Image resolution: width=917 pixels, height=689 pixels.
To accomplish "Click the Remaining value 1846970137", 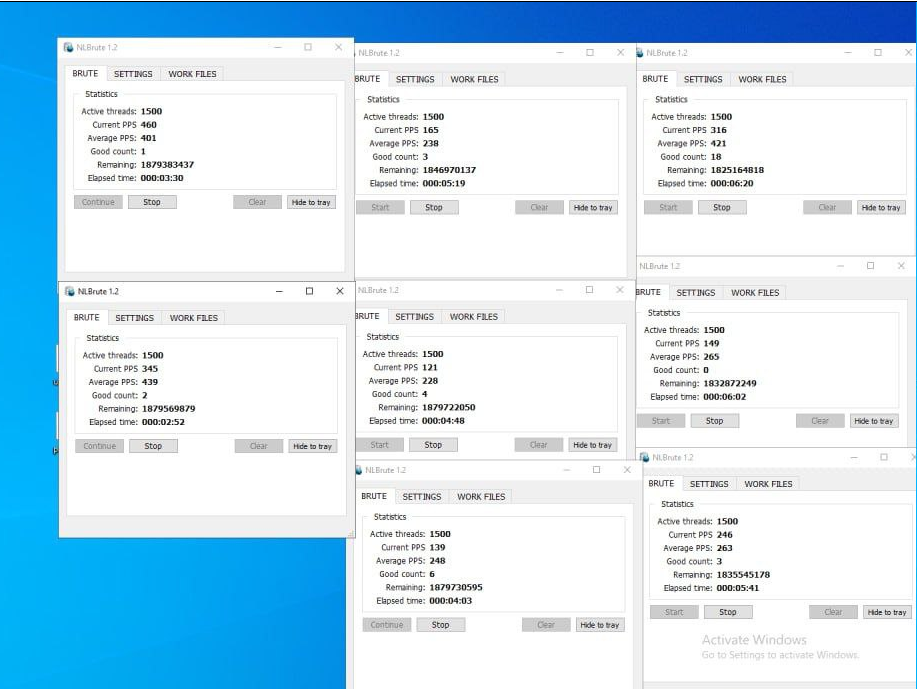I will tap(449, 170).
